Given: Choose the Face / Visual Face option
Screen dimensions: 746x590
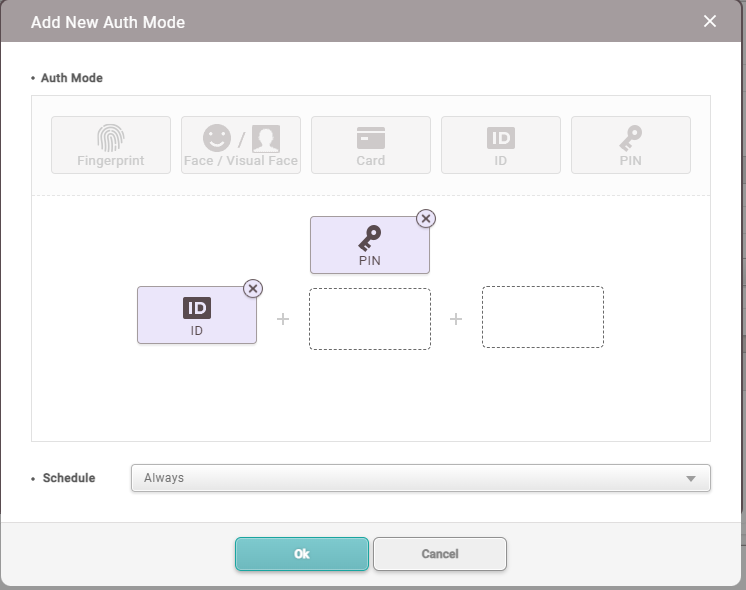Looking at the screenshot, I should click(x=241, y=145).
